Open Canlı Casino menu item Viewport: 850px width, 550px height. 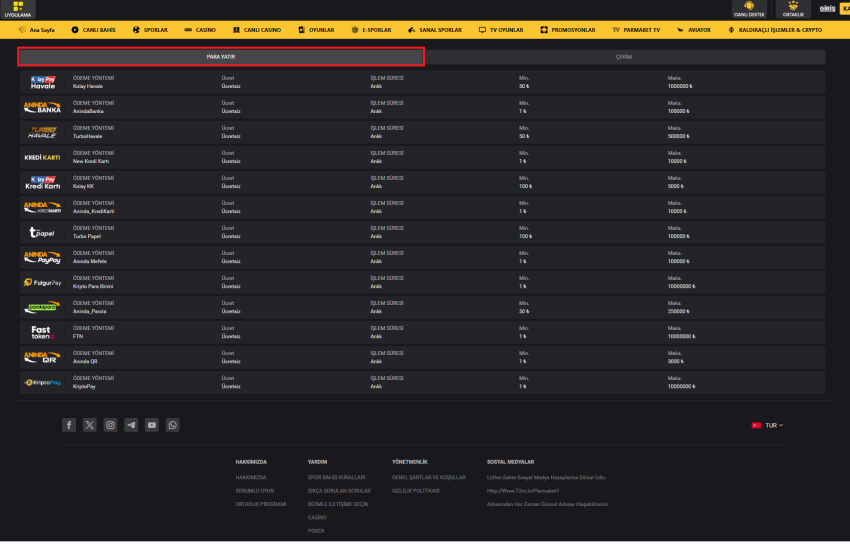257,30
